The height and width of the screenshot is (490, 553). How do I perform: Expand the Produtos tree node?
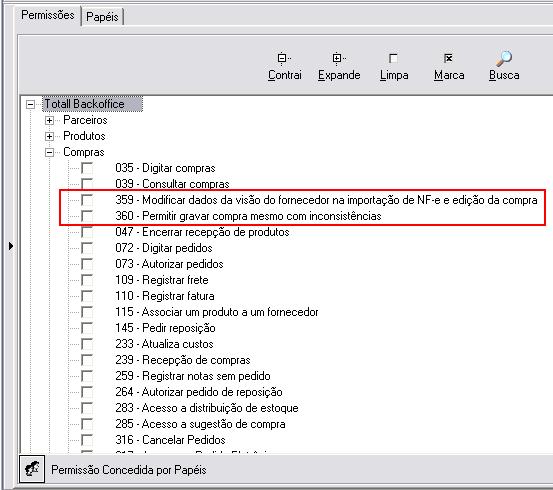click(x=49, y=136)
